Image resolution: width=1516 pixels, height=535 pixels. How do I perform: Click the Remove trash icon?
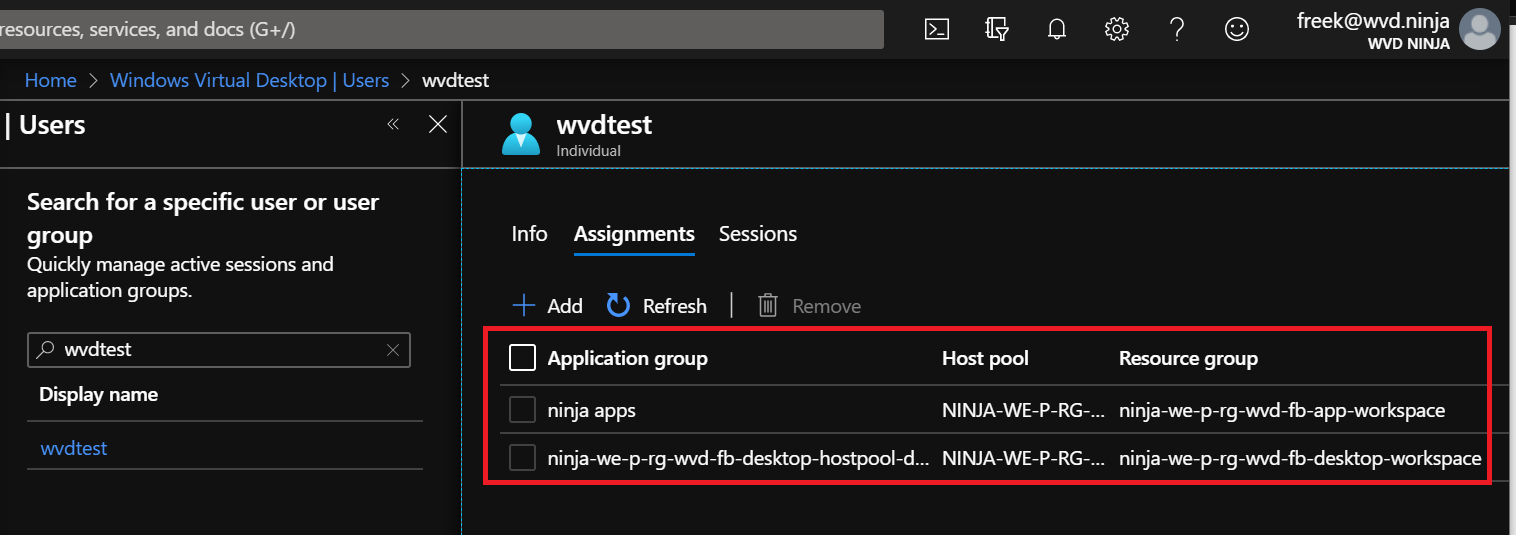(768, 305)
